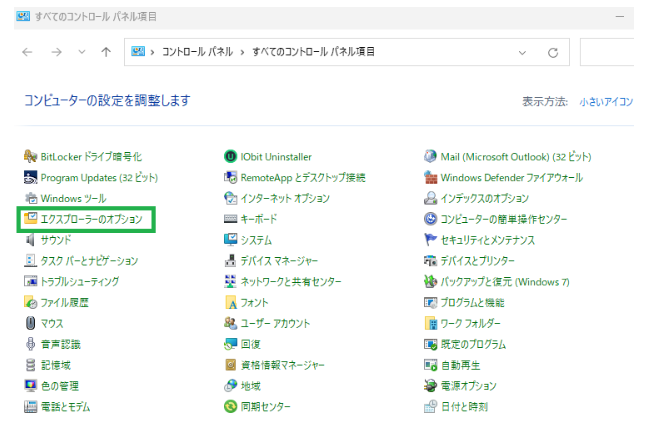Screen dimensions: 651x433
Task: Click すべてのコントロール パネル項目 breadcrumb
Action: coord(313,52)
